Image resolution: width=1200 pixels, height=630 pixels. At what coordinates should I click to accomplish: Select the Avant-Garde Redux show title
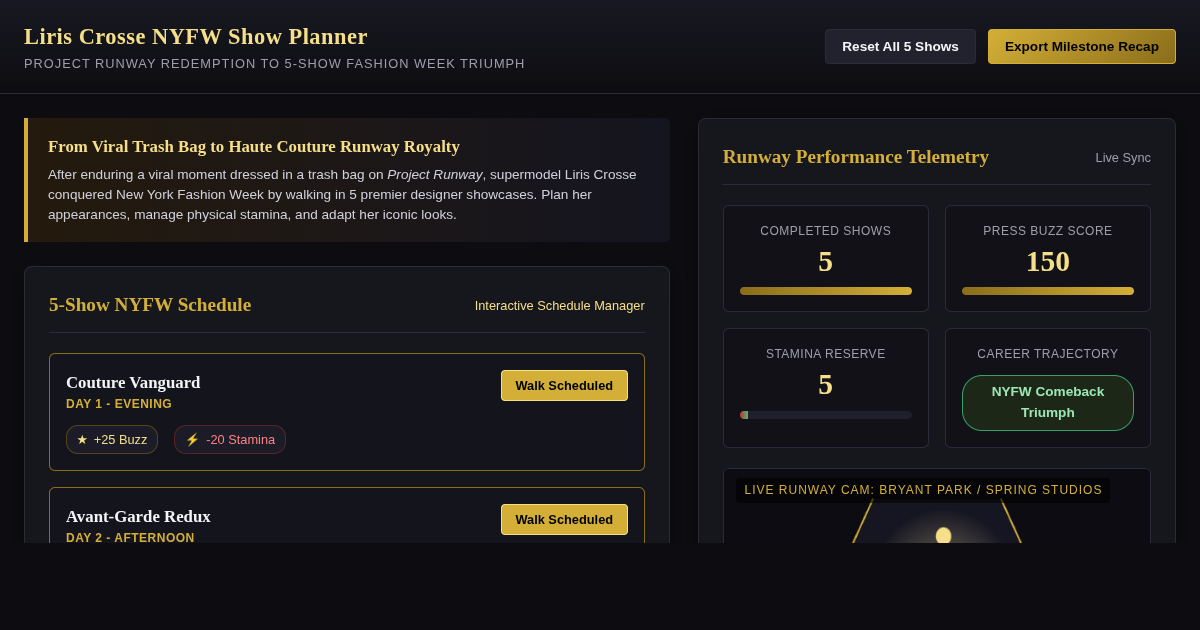[138, 516]
